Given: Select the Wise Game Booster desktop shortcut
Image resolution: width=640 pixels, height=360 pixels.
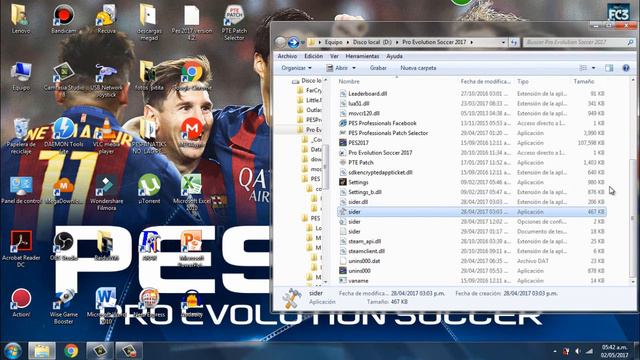Looking at the screenshot, I should [x=64, y=306].
